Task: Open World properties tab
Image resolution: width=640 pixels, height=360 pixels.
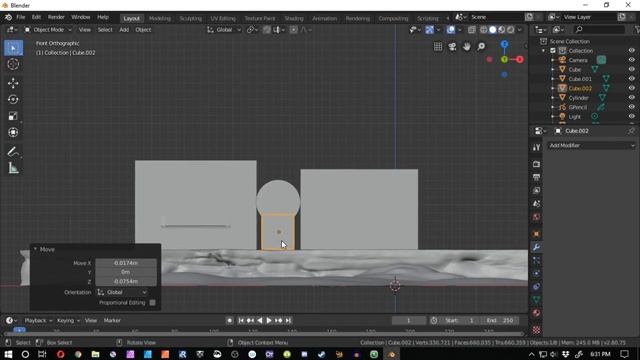Action: [x=536, y=217]
